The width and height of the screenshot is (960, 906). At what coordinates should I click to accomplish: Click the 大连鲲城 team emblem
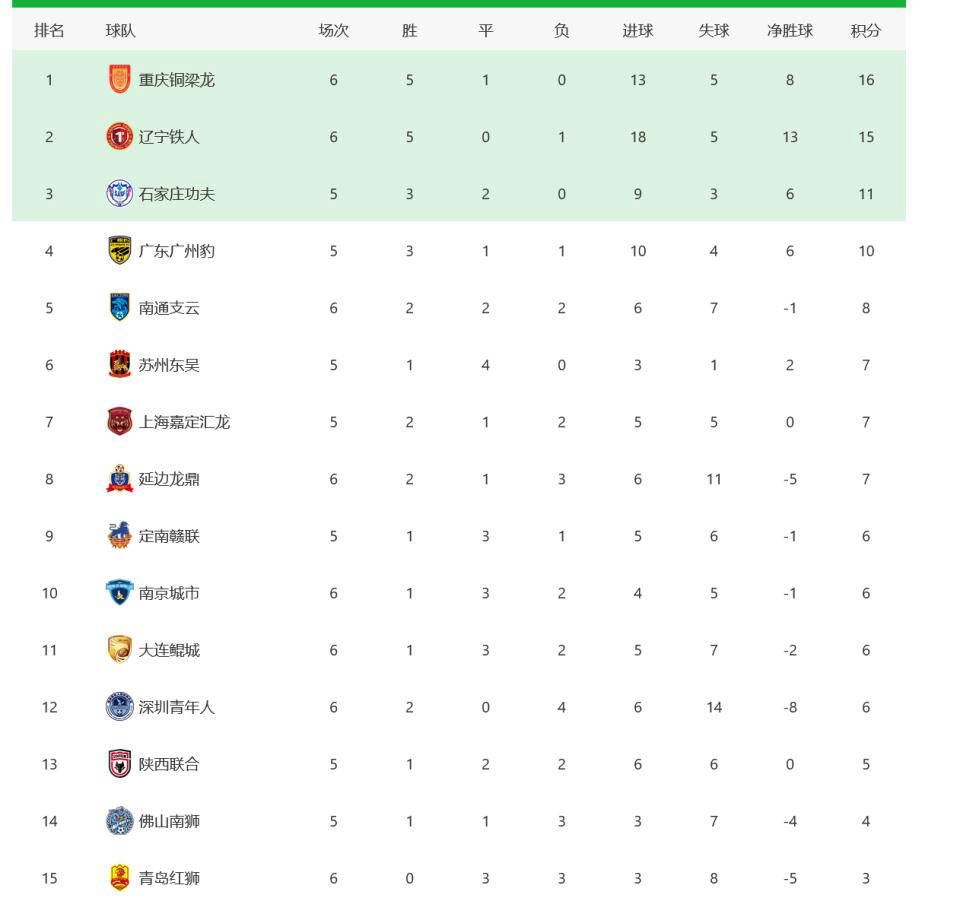[x=119, y=650]
